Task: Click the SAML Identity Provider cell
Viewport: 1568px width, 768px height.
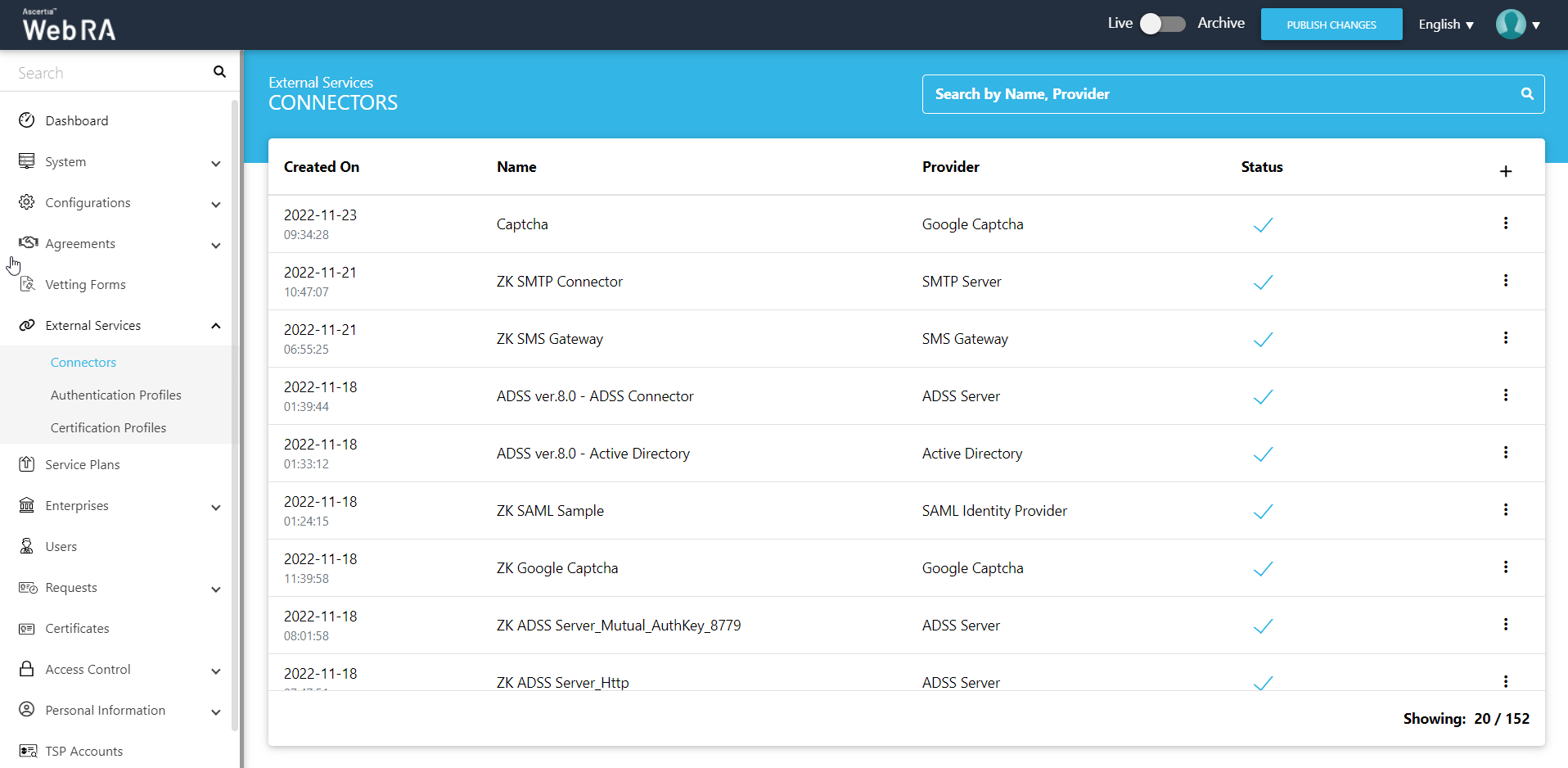Action: pyautogui.click(x=994, y=510)
